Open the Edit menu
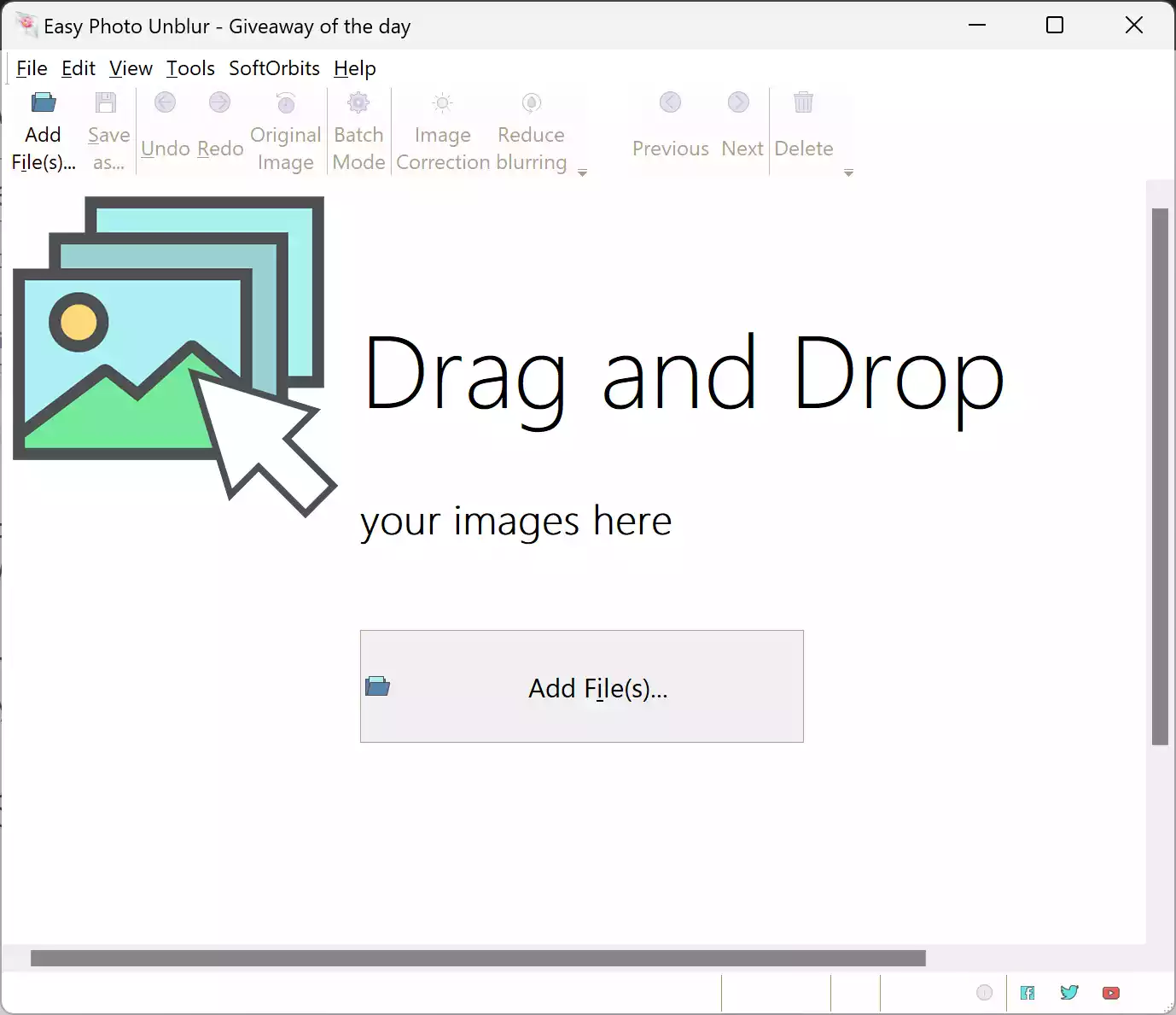Image resolution: width=1176 pixels, height=1015 pixels. [79, 68]
